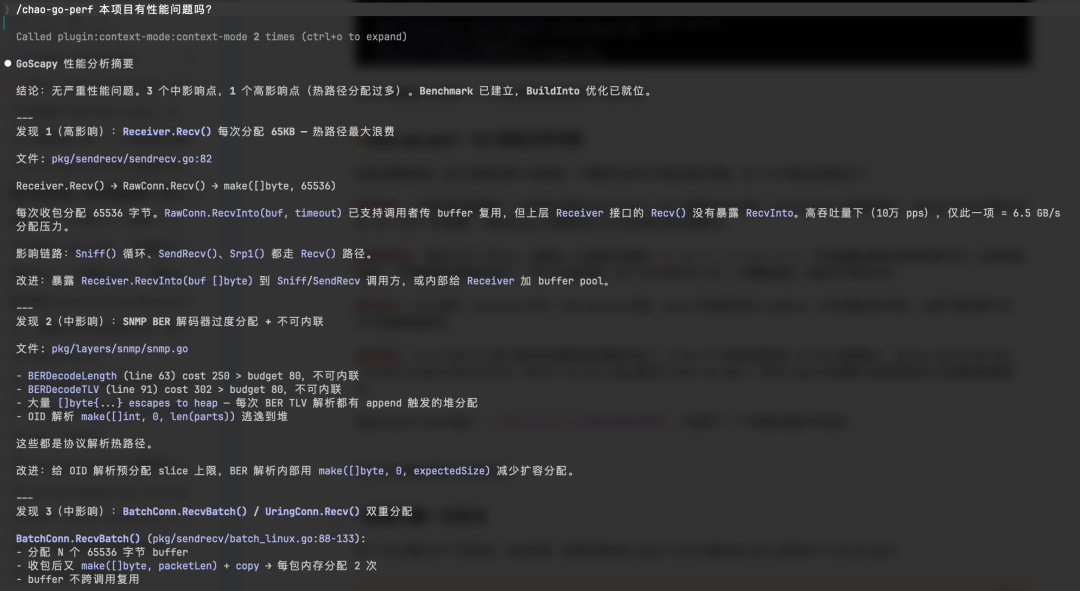
Task: Select the text "make([]byte, 65536)"
Action: tap(280, 186)
